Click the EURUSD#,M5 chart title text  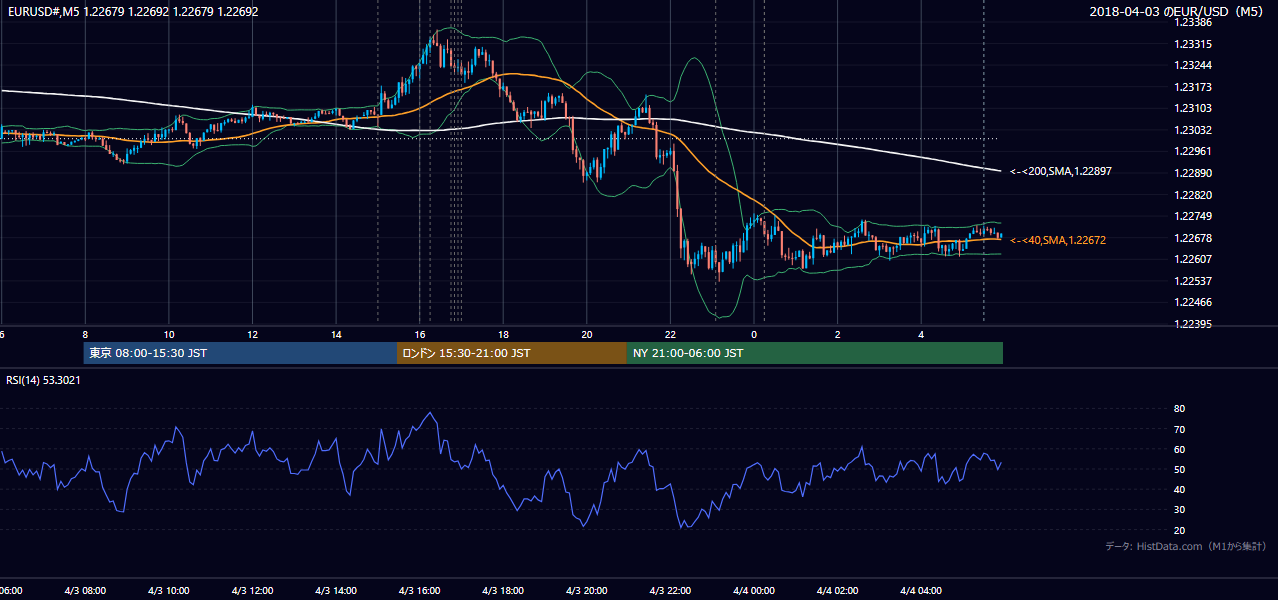(131, 12)
